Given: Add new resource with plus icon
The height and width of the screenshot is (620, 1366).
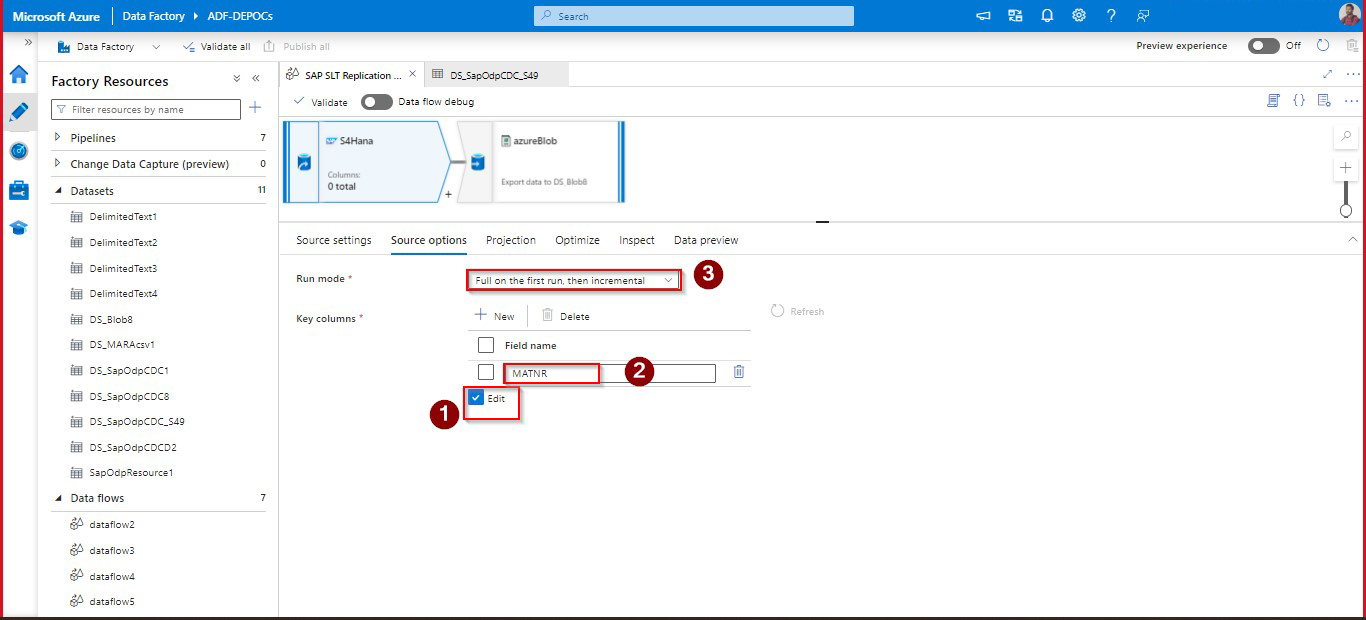Looking at the screenshot, I should pos(255,108).
